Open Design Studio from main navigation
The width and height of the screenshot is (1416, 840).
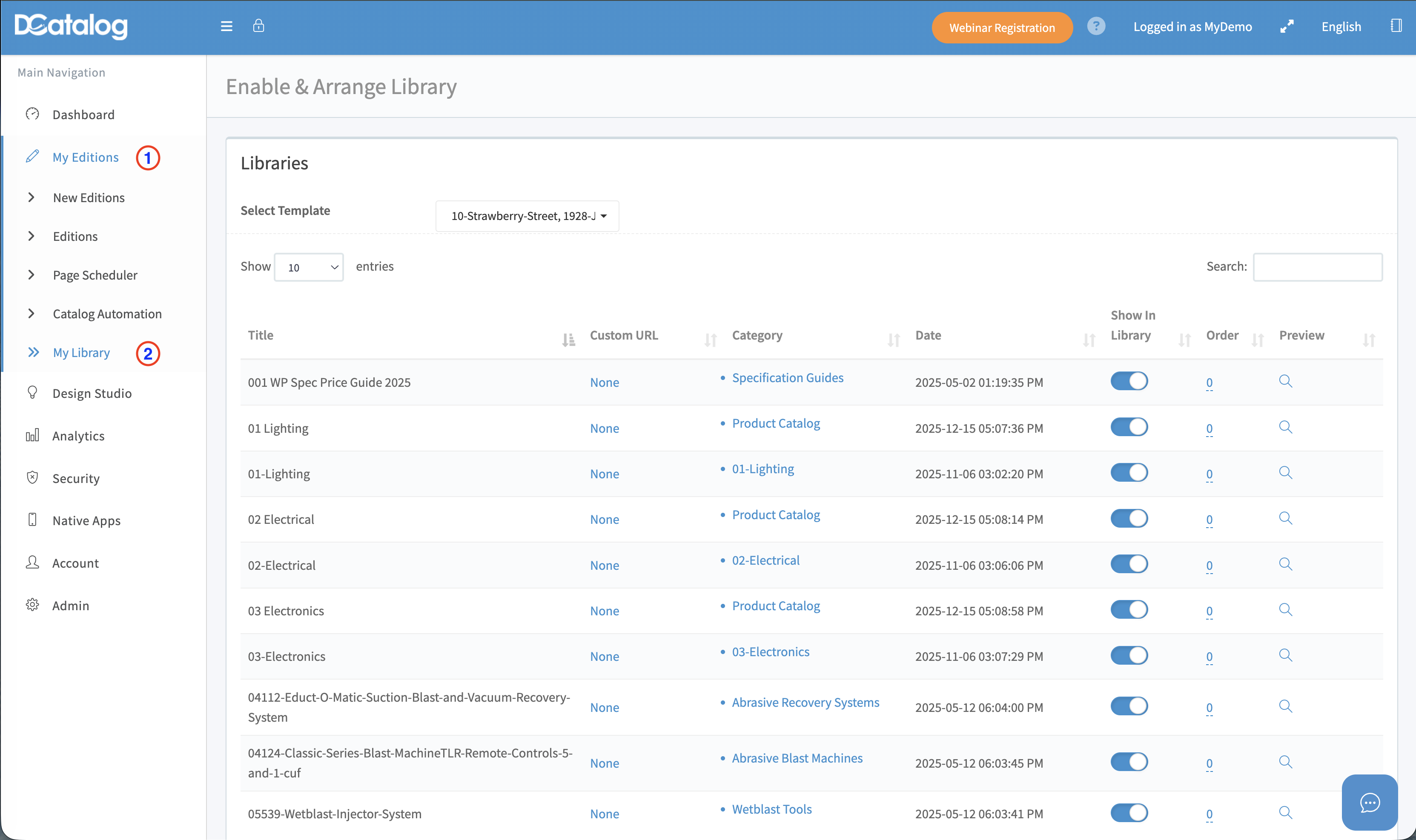[92, 393]
